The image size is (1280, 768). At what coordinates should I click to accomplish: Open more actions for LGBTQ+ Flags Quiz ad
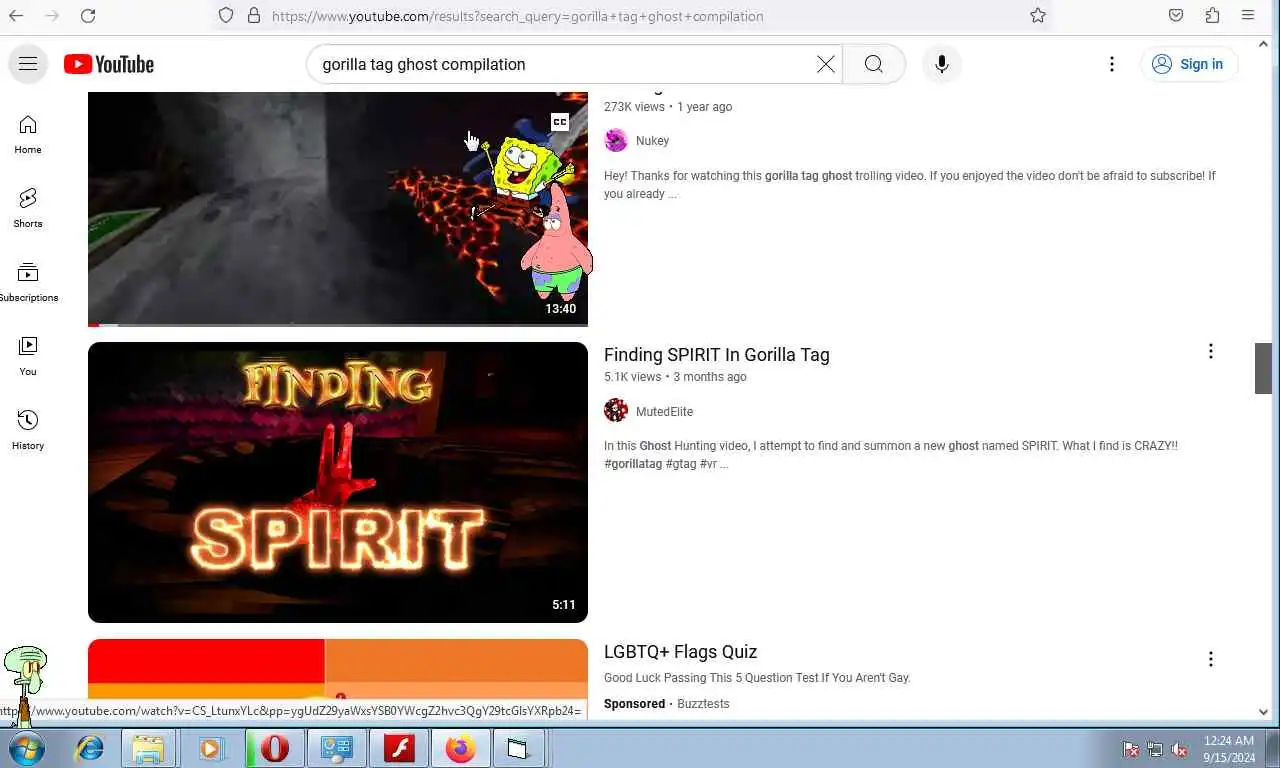pos(1210,659)
